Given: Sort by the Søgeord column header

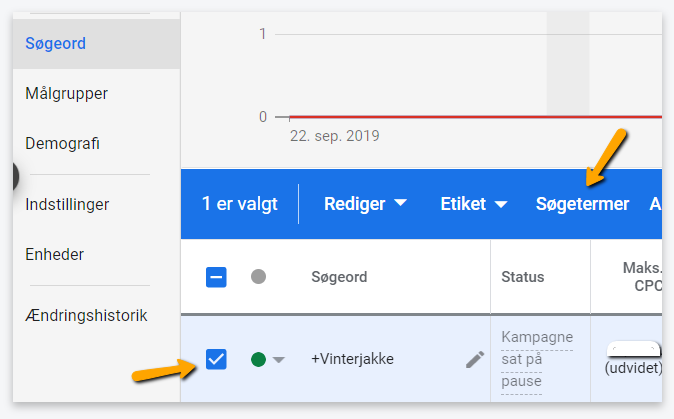Looking at the screenshot, I should pos(339,277).
